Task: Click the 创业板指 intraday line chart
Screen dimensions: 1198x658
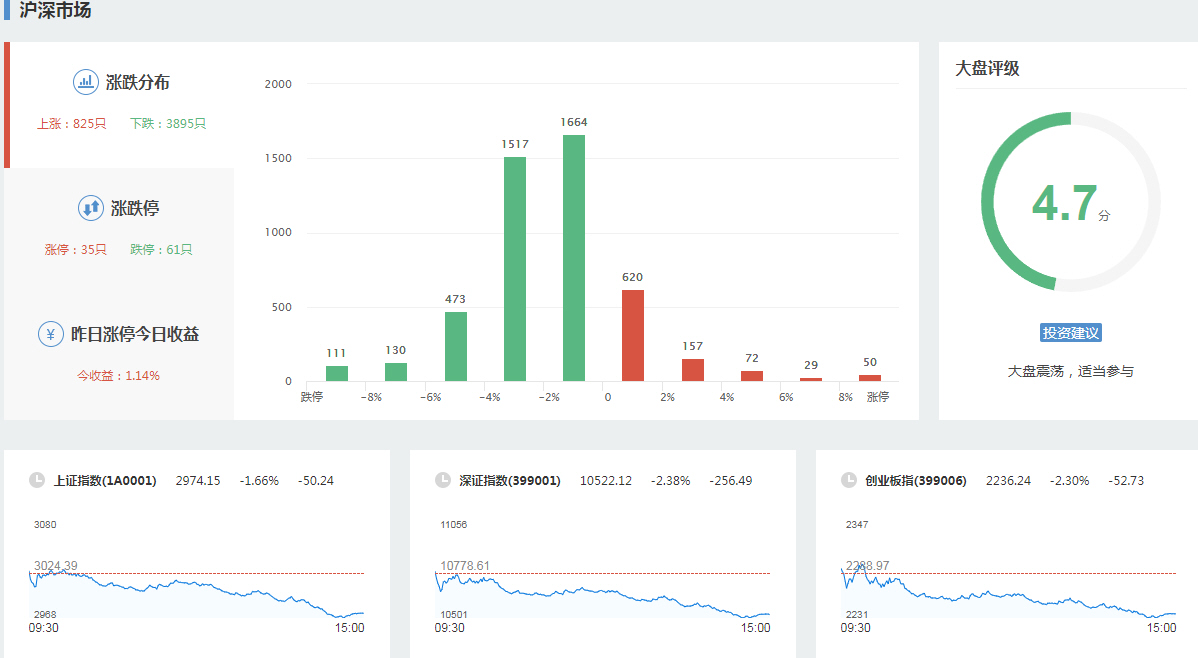Action: (x=1008, y=590)
